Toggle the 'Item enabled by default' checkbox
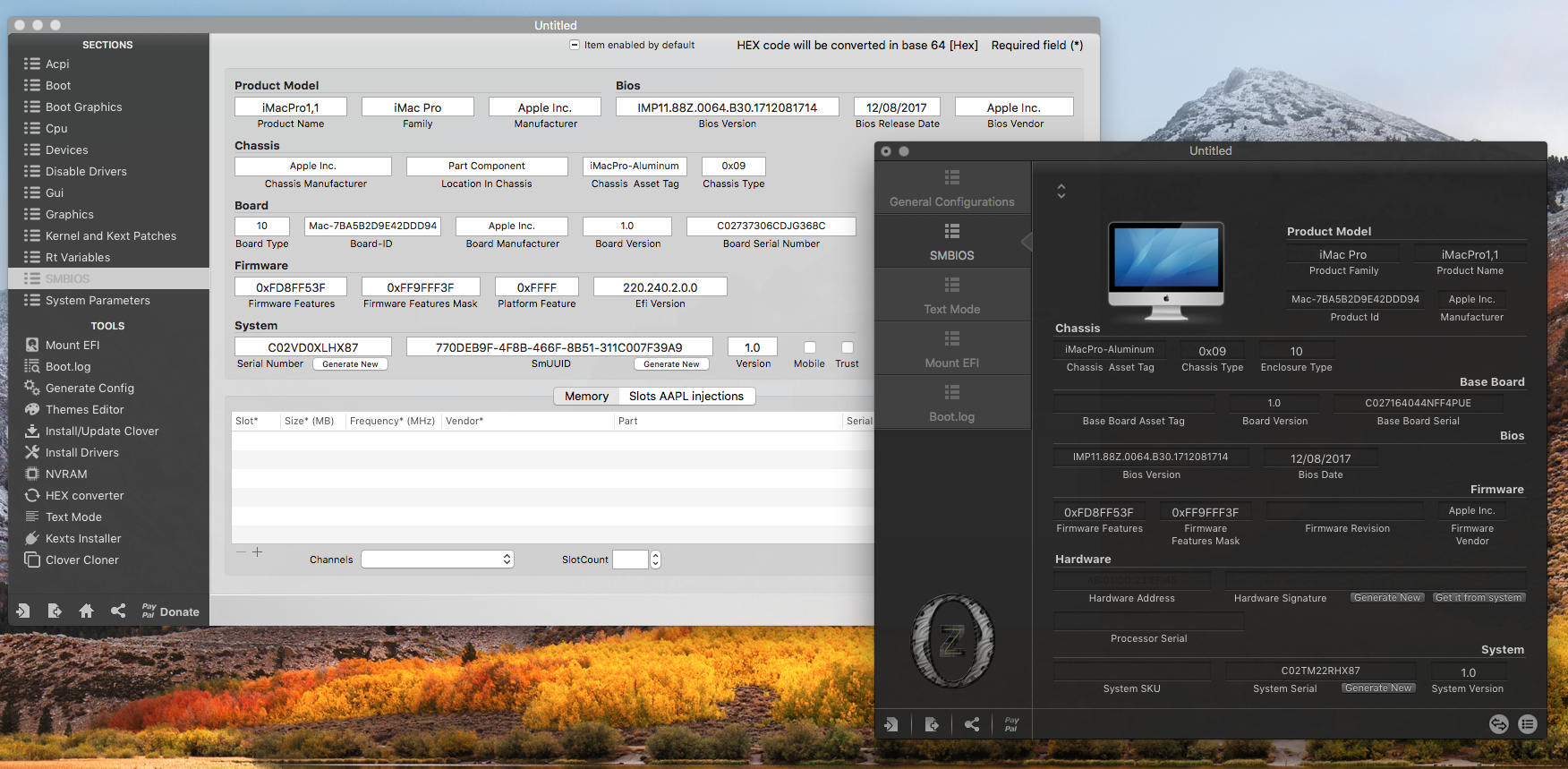This screenshot has width=1568, height=769. pyautogui.click(x=575, y=45)
